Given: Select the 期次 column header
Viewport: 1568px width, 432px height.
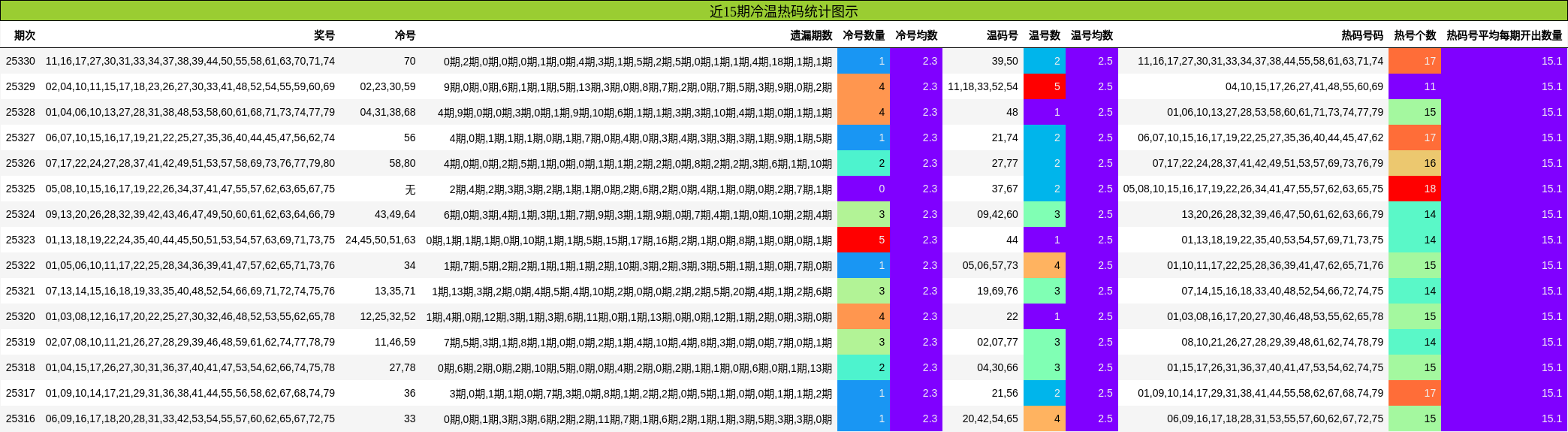Looking at the screenshot, I should click(25, 35).
